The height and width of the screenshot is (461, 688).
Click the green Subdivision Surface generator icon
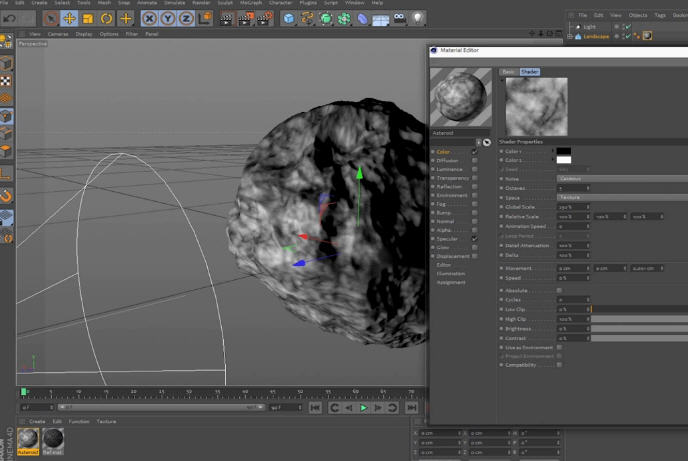click(326, 18)
